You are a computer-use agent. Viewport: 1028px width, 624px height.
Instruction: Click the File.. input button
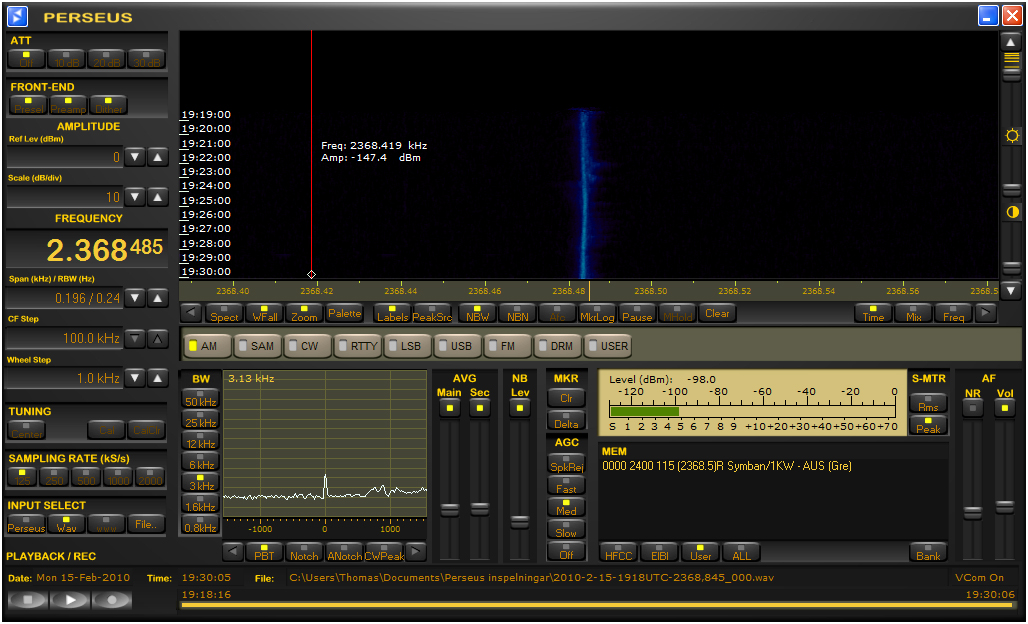(x=146, y=524)
